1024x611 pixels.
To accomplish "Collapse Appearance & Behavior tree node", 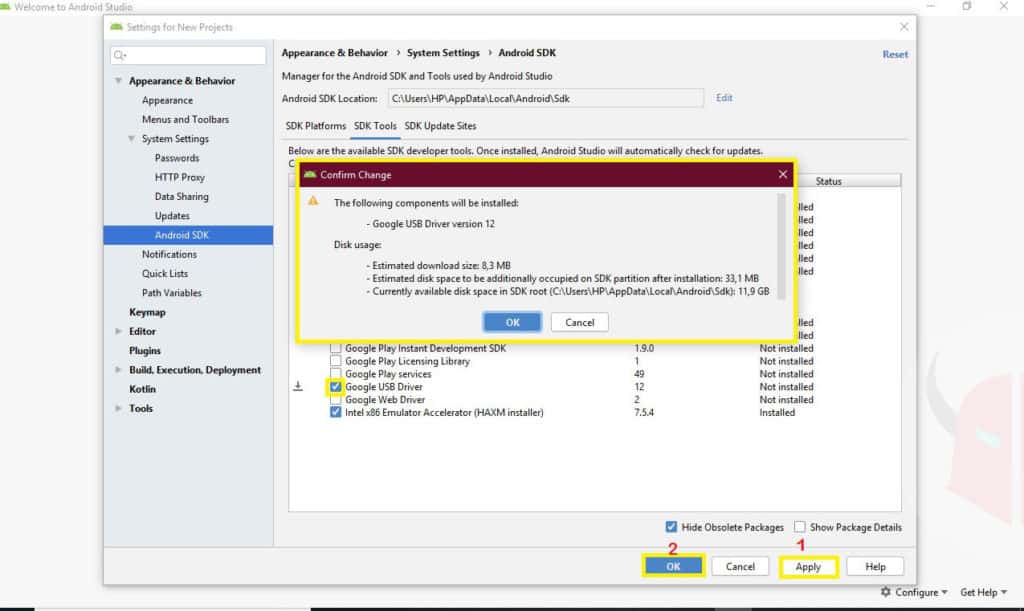I will coord(118,81).
